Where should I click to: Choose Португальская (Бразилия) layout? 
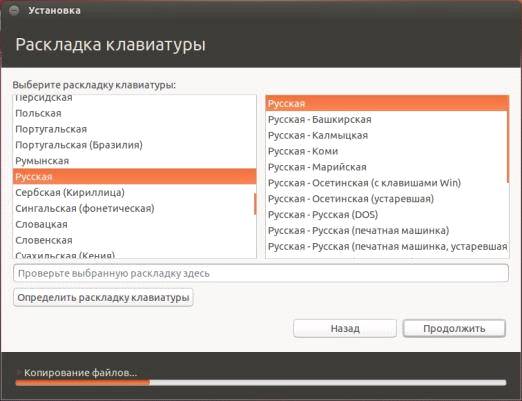click(x=134, y=145)
